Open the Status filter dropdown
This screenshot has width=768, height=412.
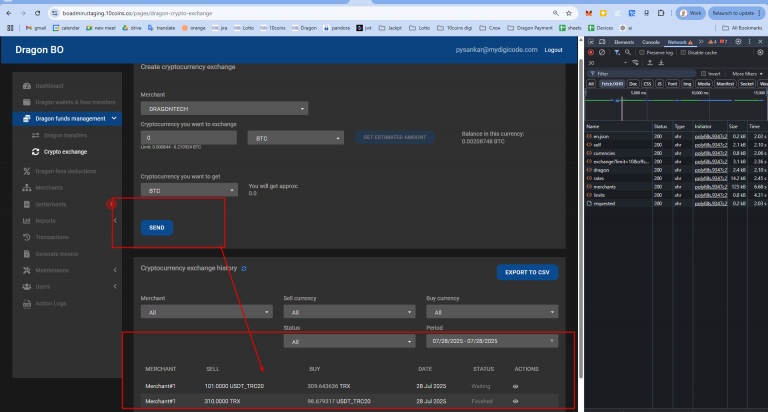click(349, 341)
